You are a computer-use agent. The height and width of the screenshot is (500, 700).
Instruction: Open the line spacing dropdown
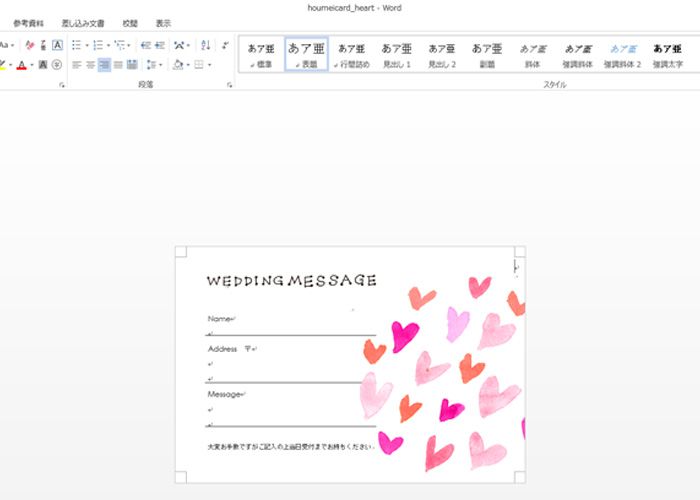pyautogui.click(x=151, y=65)
